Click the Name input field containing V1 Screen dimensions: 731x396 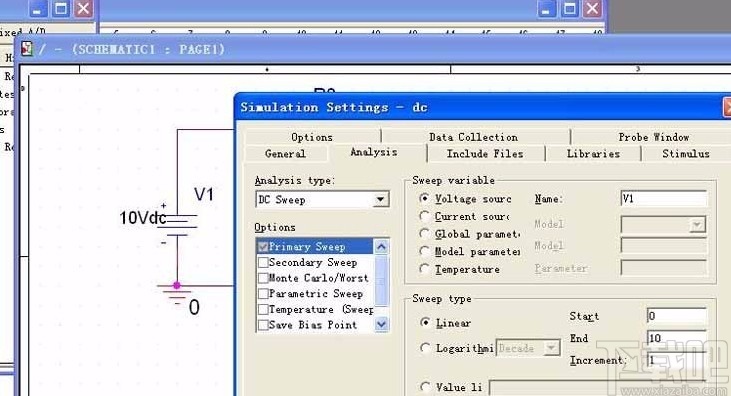point(663,199)
